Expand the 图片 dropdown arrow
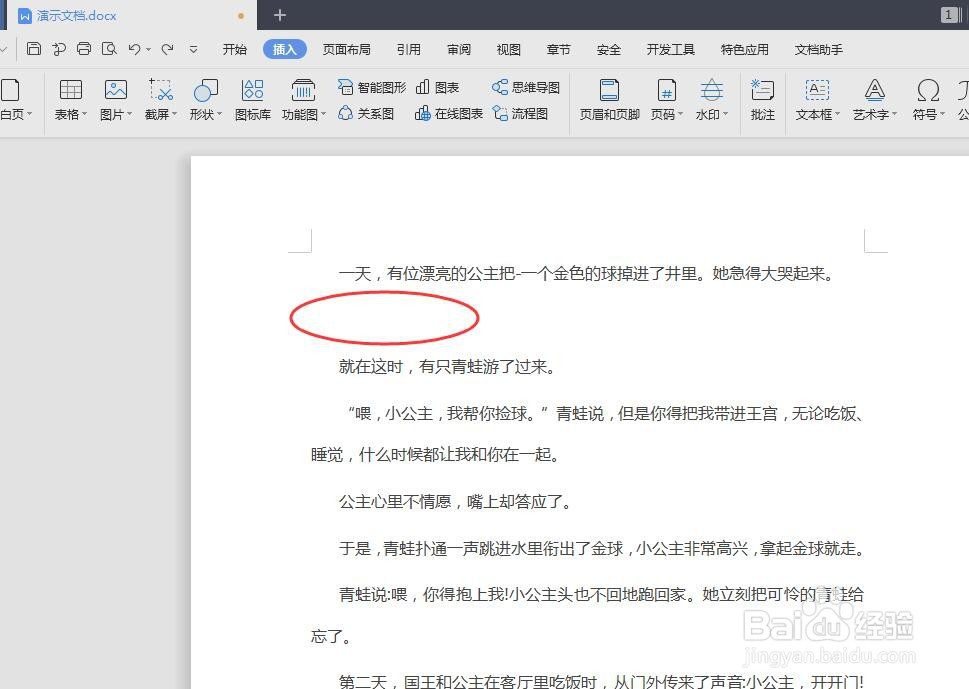Viewport: 969px width, 689px height. tap(130, 114)
